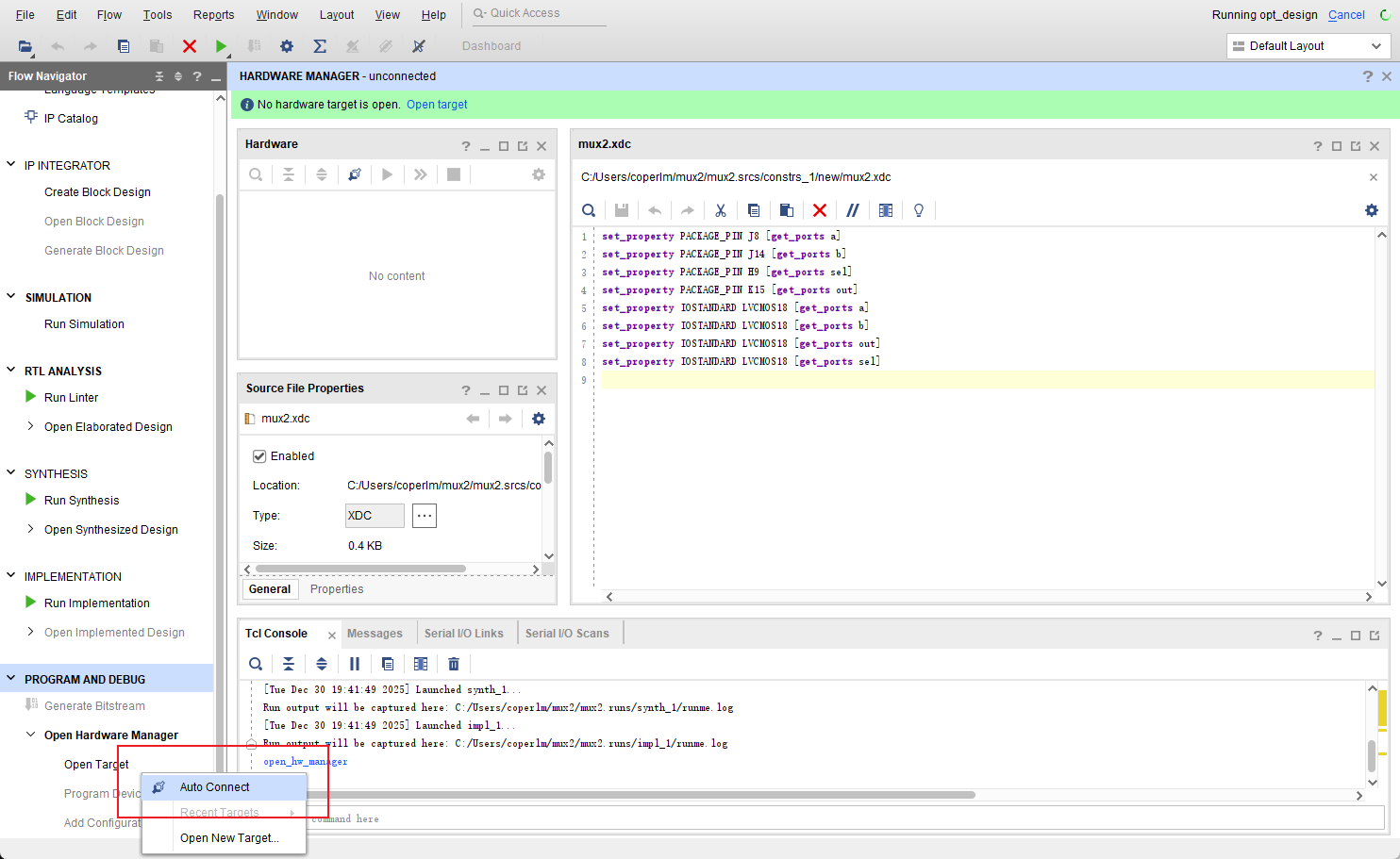Collapse the SYNTHESIS section
Image resolution: width=1400 pixels, height=859 pixels.
point(11,473)
